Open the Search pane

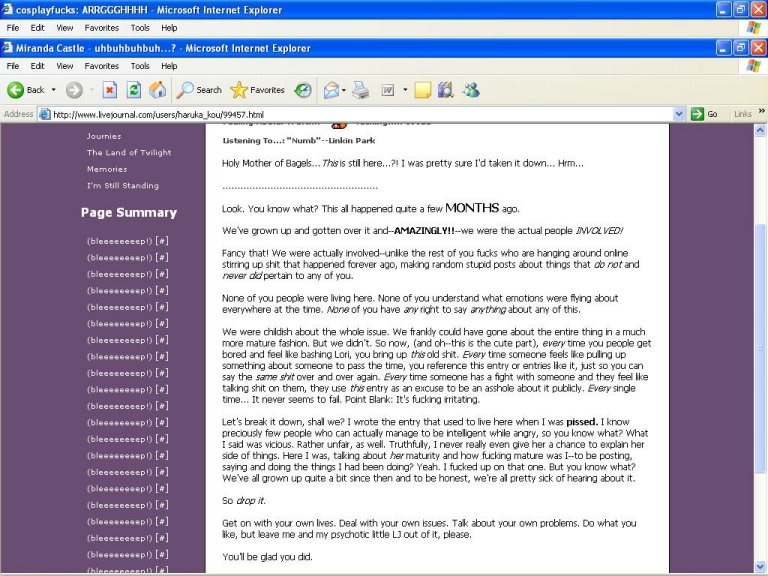199,90
